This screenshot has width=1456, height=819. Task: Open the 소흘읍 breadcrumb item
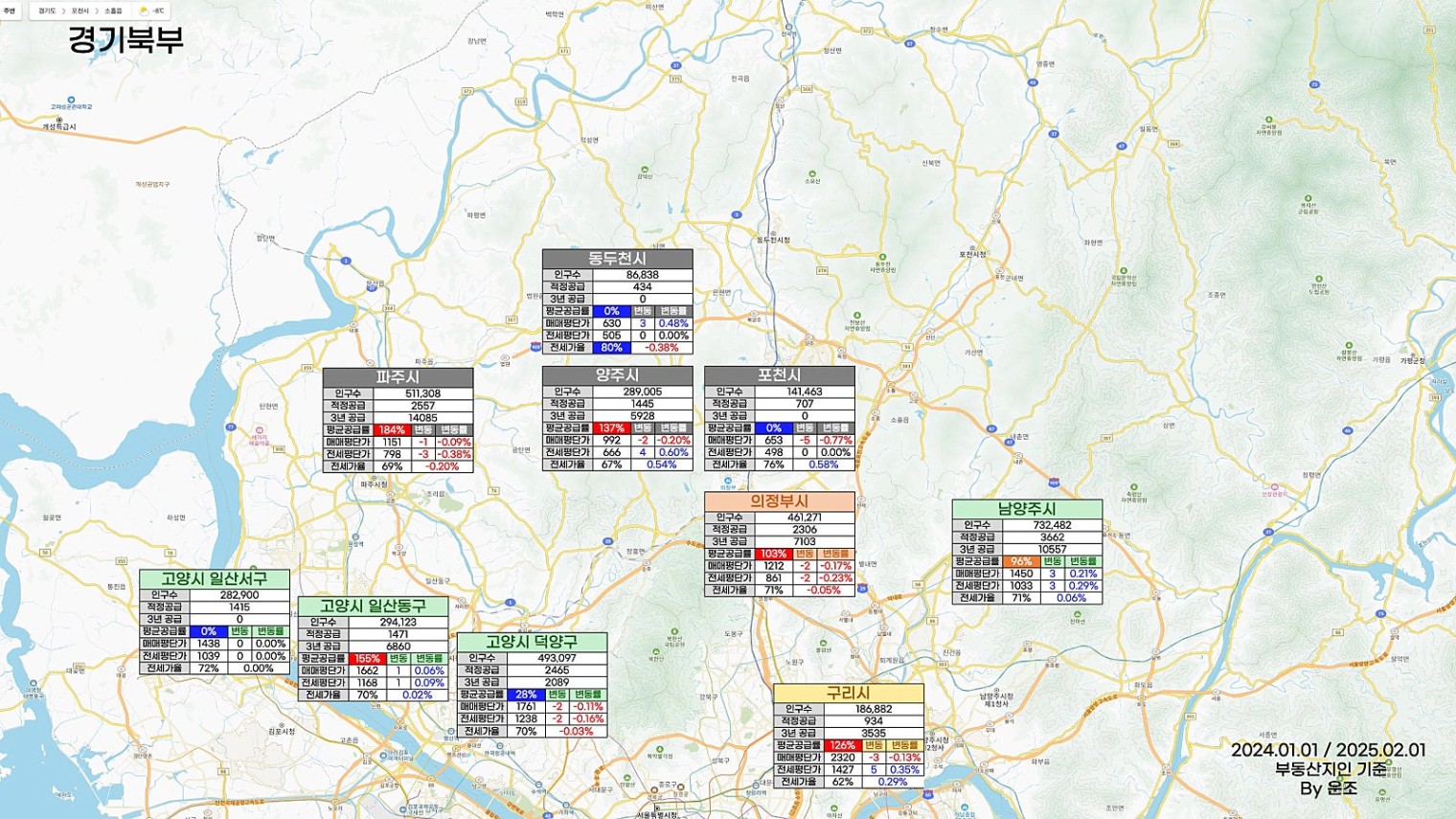tap(113, 11)
